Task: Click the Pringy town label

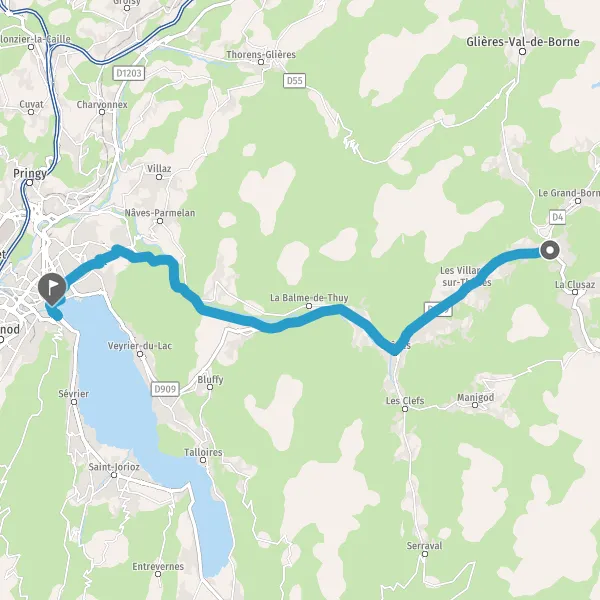Action: pyautogui.click(x=30, y=174)
